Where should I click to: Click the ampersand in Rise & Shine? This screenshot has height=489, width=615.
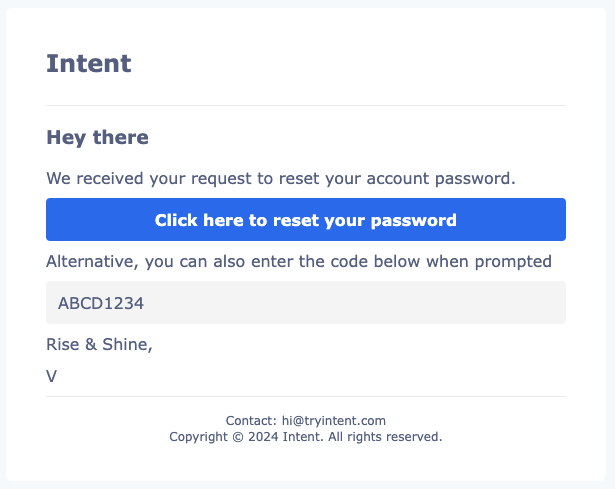click(x=91, y=344)
